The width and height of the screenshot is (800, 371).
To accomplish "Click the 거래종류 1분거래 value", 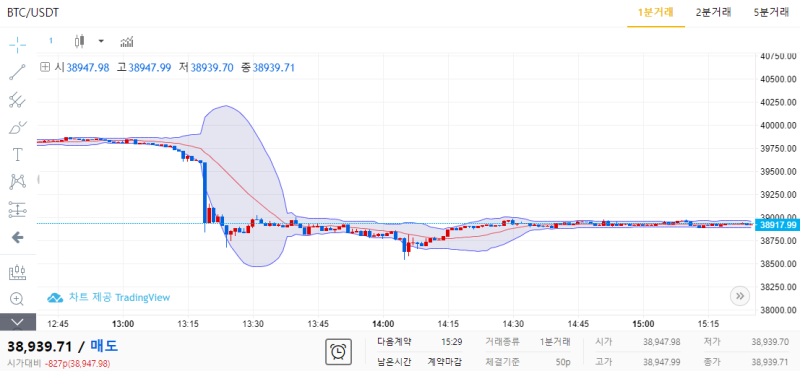I will (555, 342).
